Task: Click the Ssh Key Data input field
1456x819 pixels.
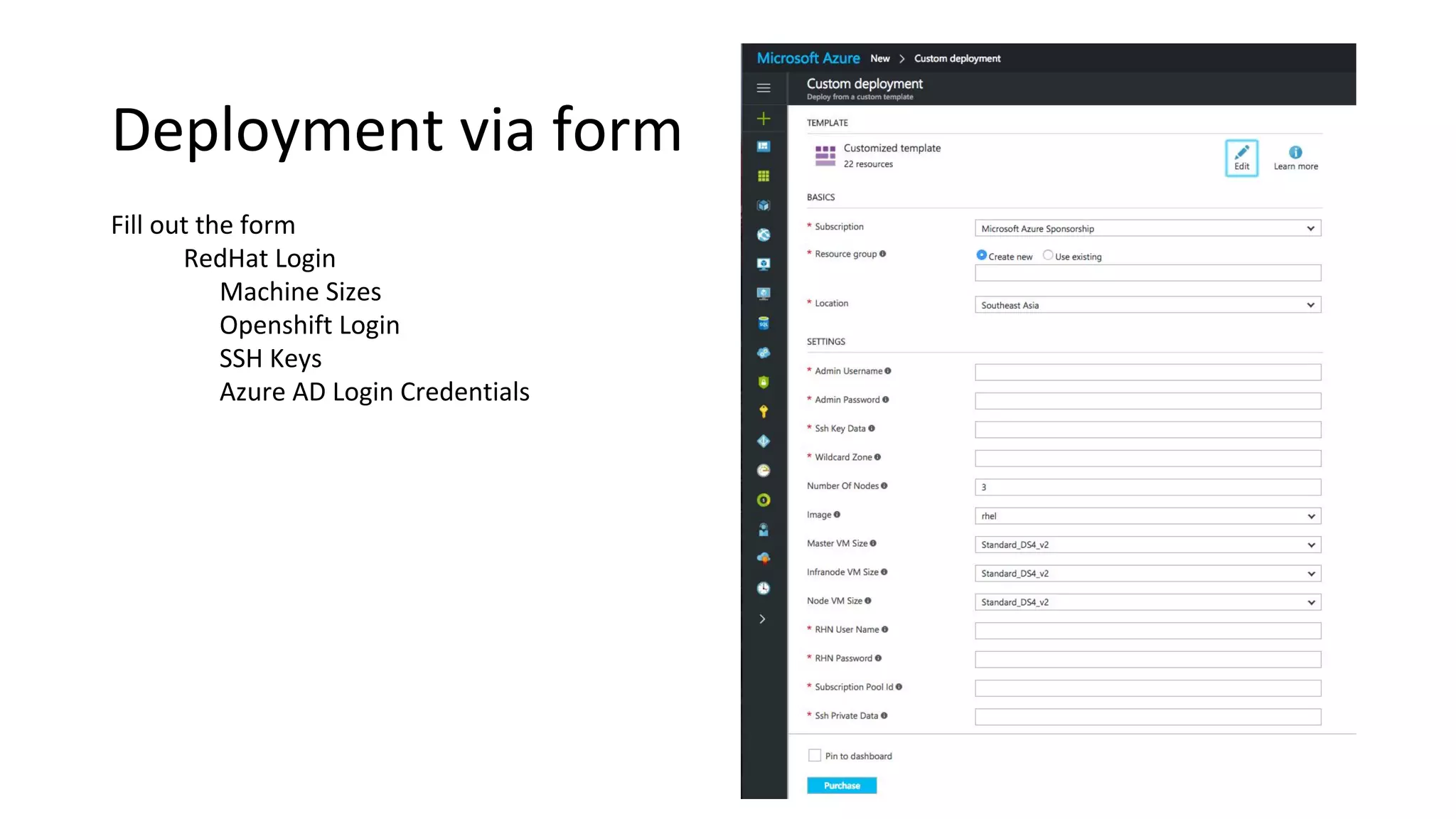Action: click(1147, 429)
